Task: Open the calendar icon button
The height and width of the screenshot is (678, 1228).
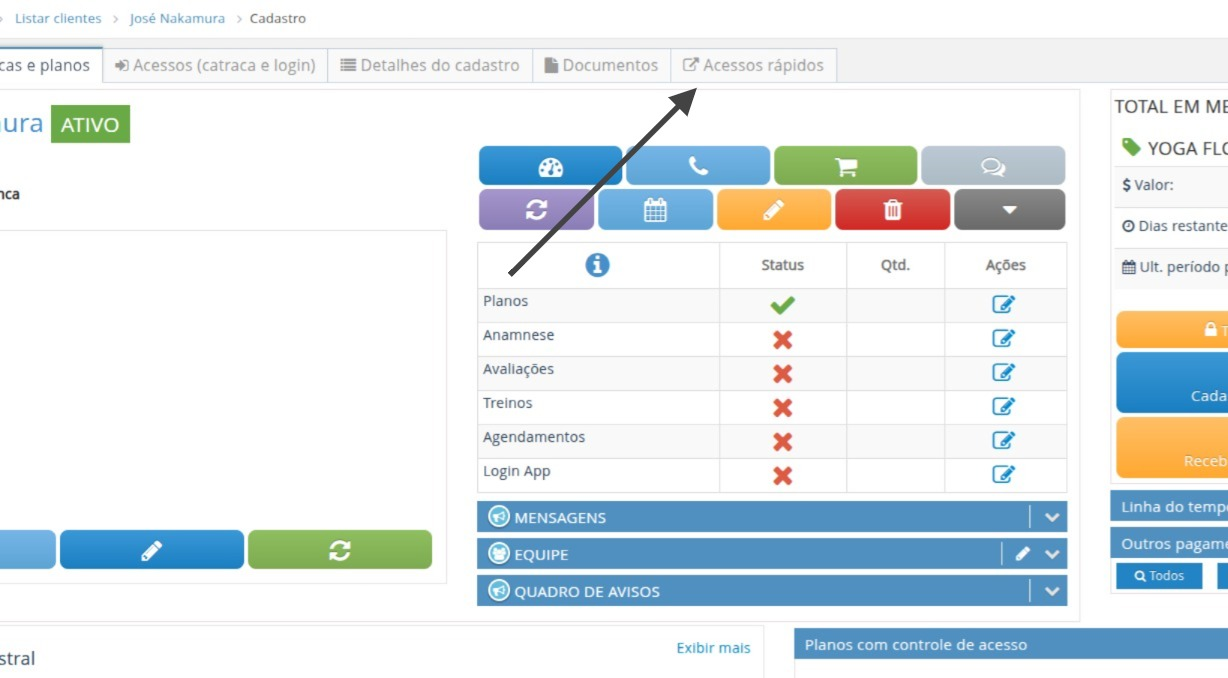Action: click(x=655, y=210)
